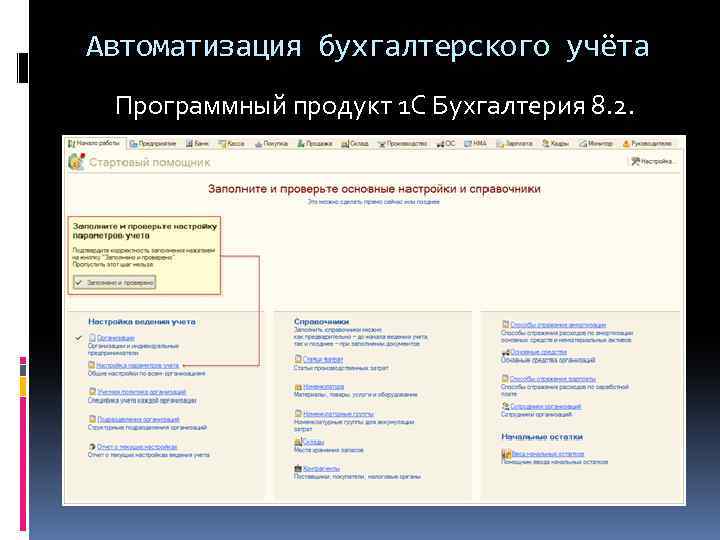Click the Отчет о текущих настройках icon

click(92, 446)
